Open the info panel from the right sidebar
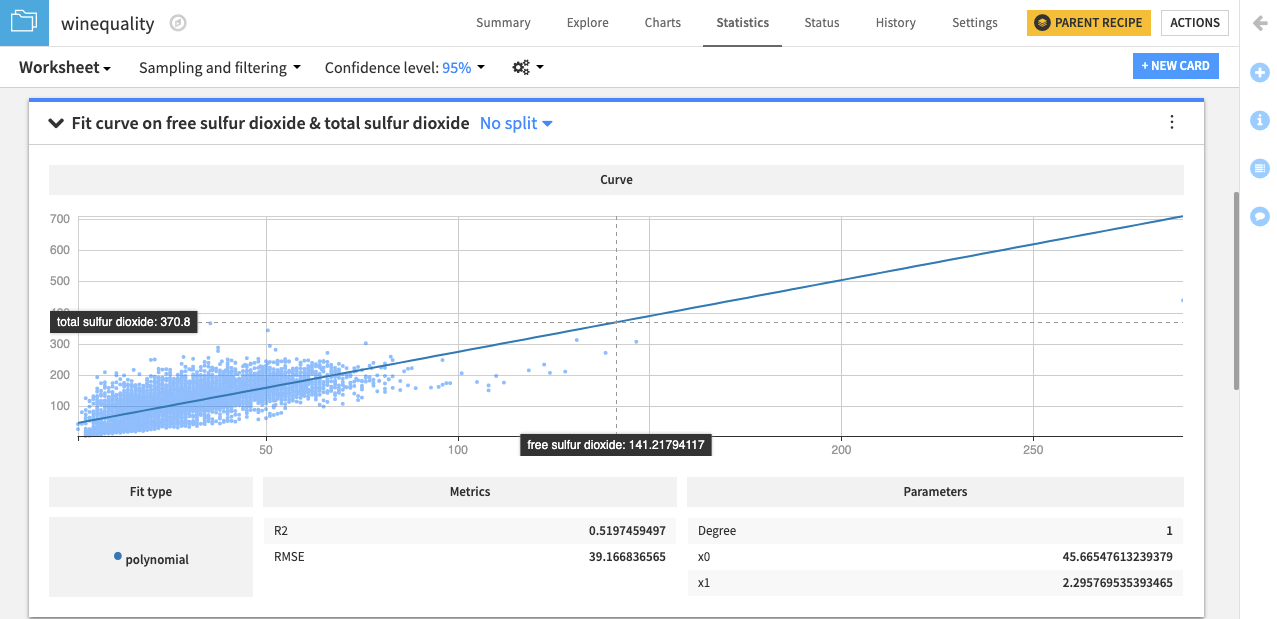The width and height of the screenshot is (1277, 619). [1259, 120]
